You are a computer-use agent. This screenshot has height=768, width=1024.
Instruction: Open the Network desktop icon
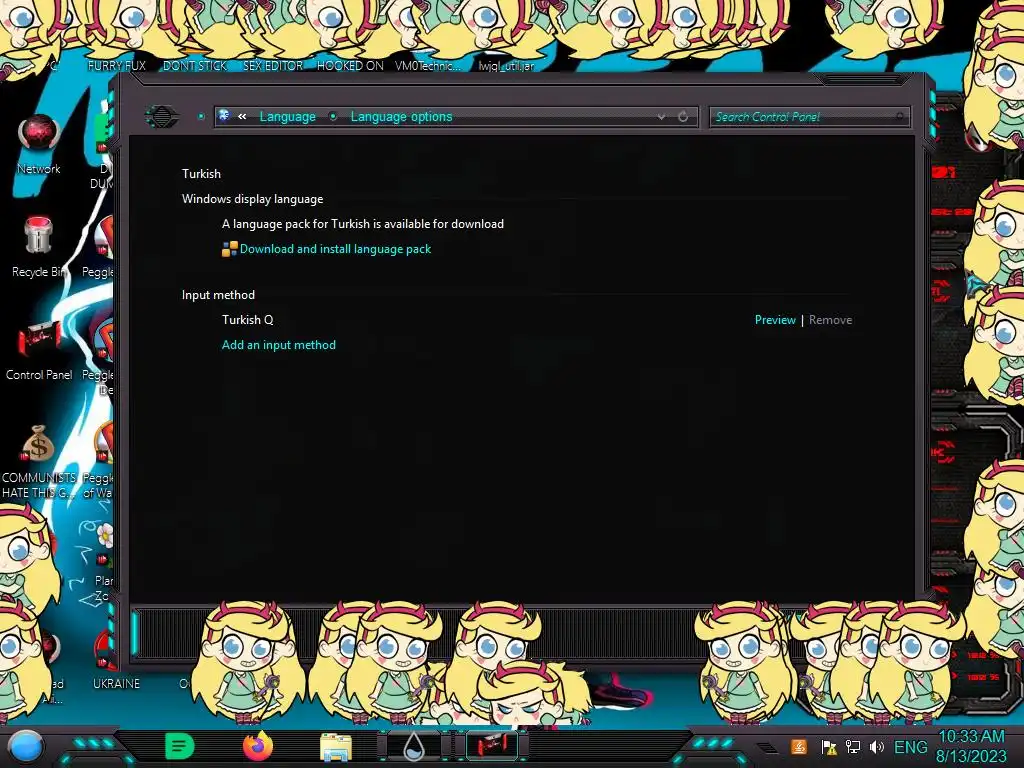(39, 145)
